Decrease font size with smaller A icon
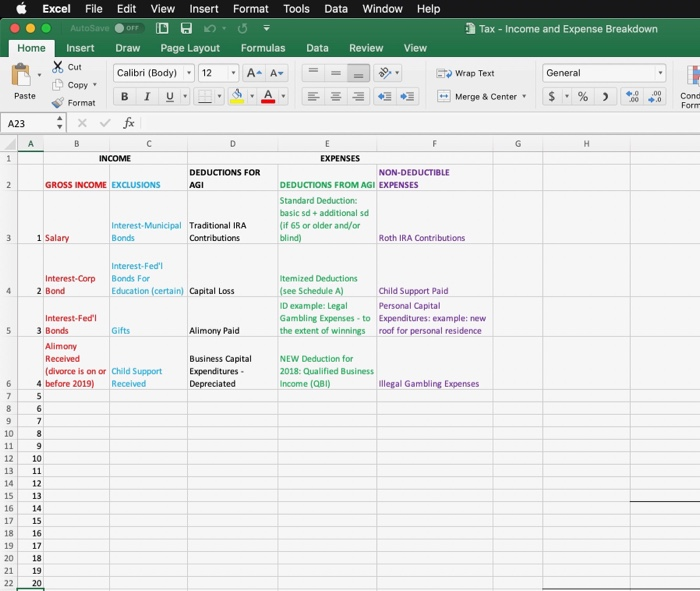The image size is (700, 591). click(x=277, y=73)
